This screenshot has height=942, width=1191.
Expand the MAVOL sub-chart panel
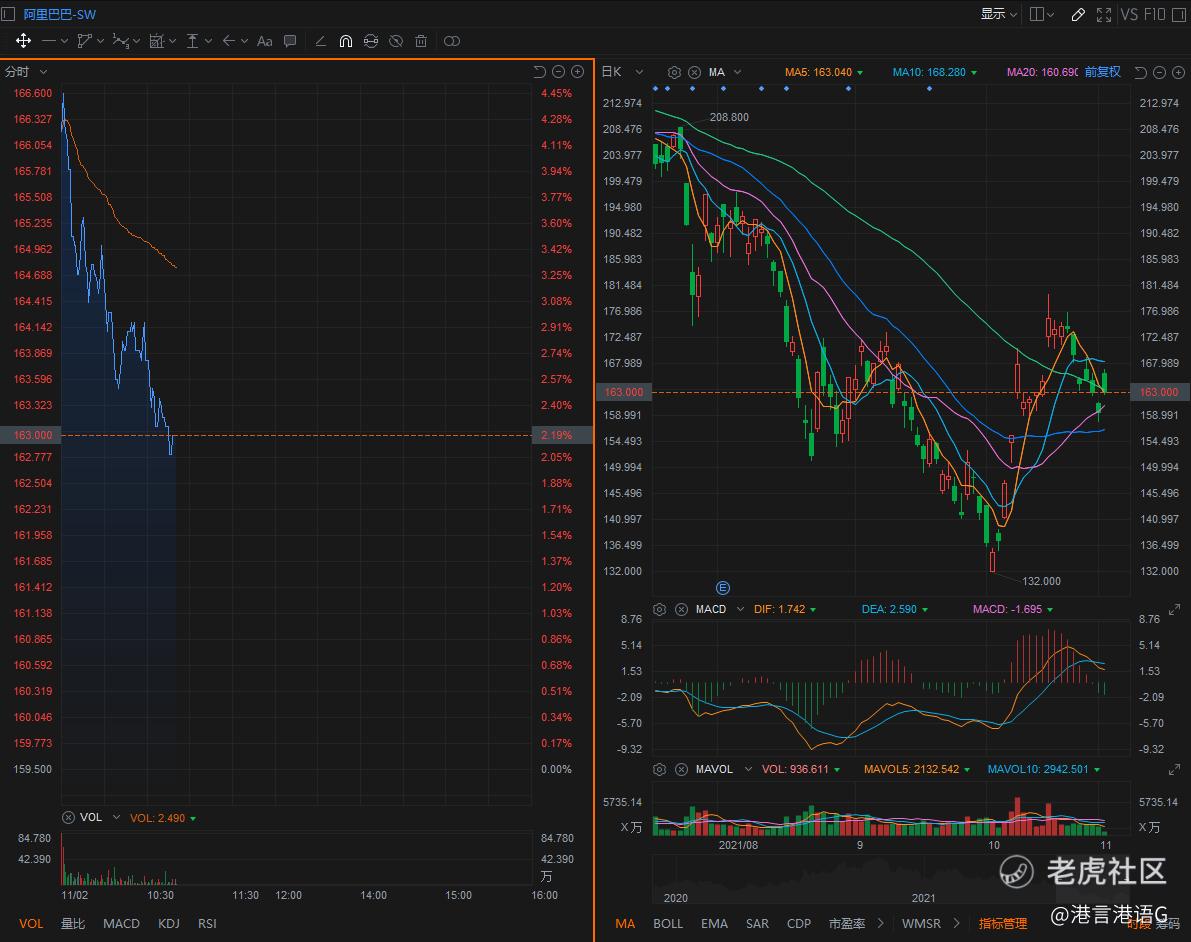pyautogui.click(x=1174, y=770)
